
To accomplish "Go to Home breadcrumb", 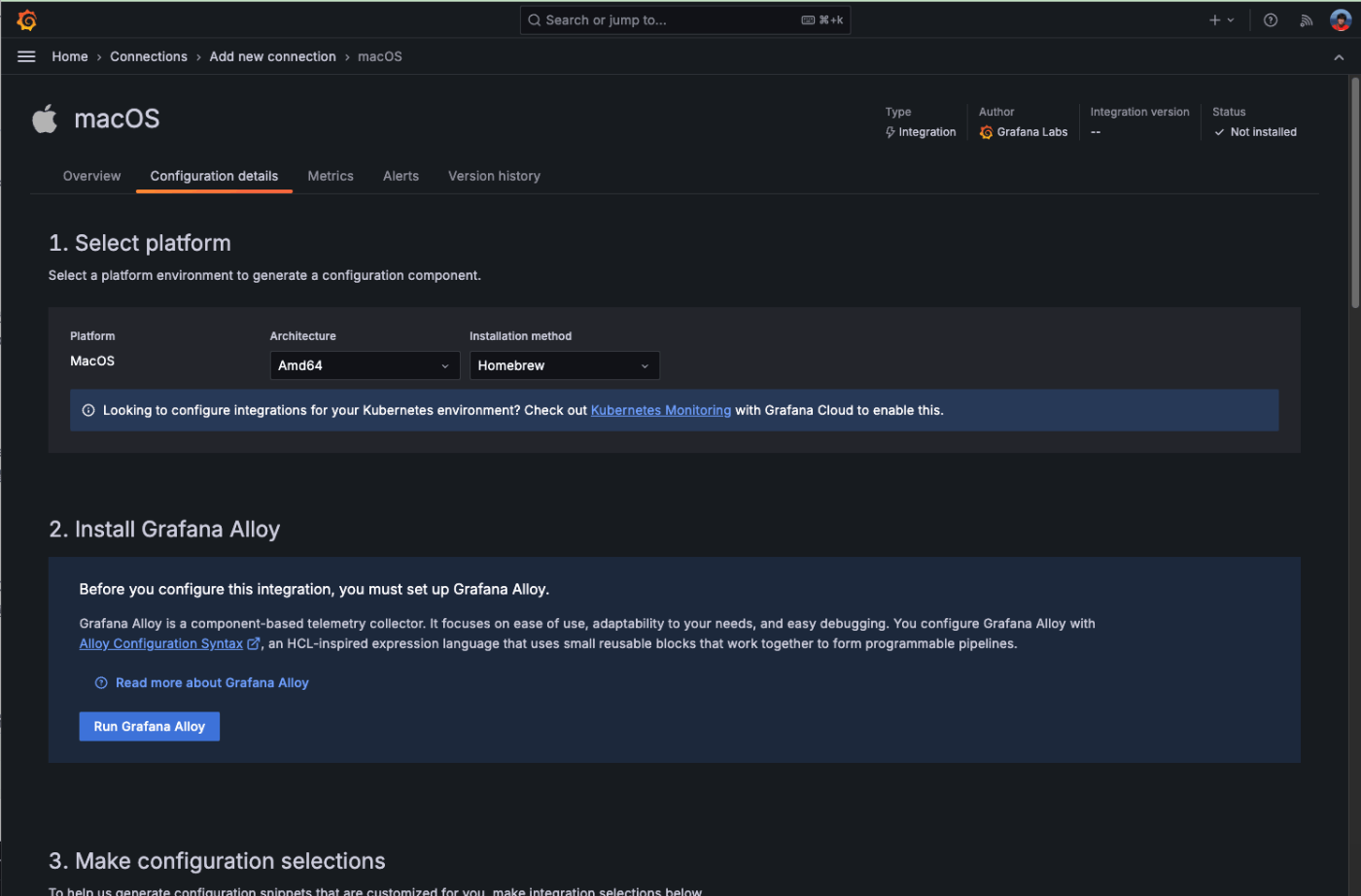I will pos(70,56).
